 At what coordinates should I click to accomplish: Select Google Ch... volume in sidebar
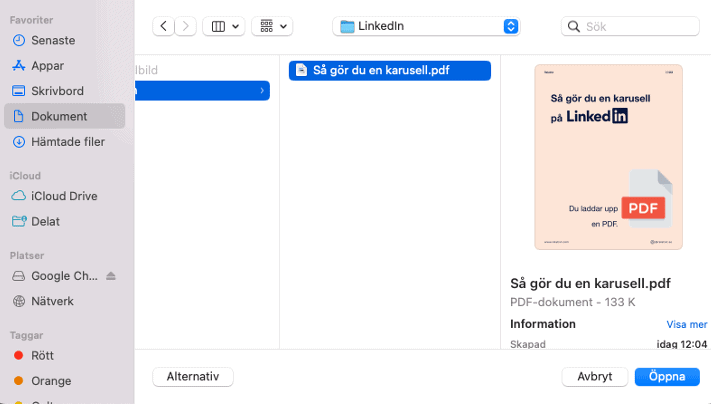pyautogui.click(x=64, y=276)
